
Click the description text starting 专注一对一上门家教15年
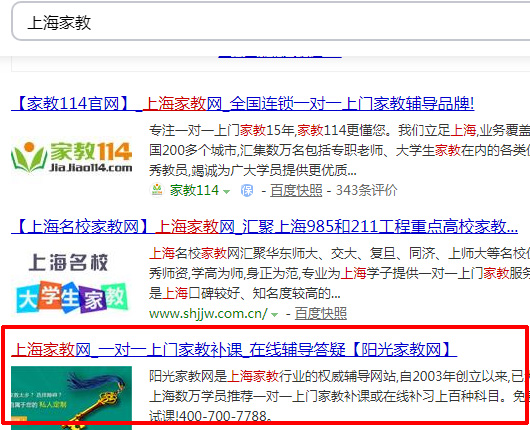point(339,150)
